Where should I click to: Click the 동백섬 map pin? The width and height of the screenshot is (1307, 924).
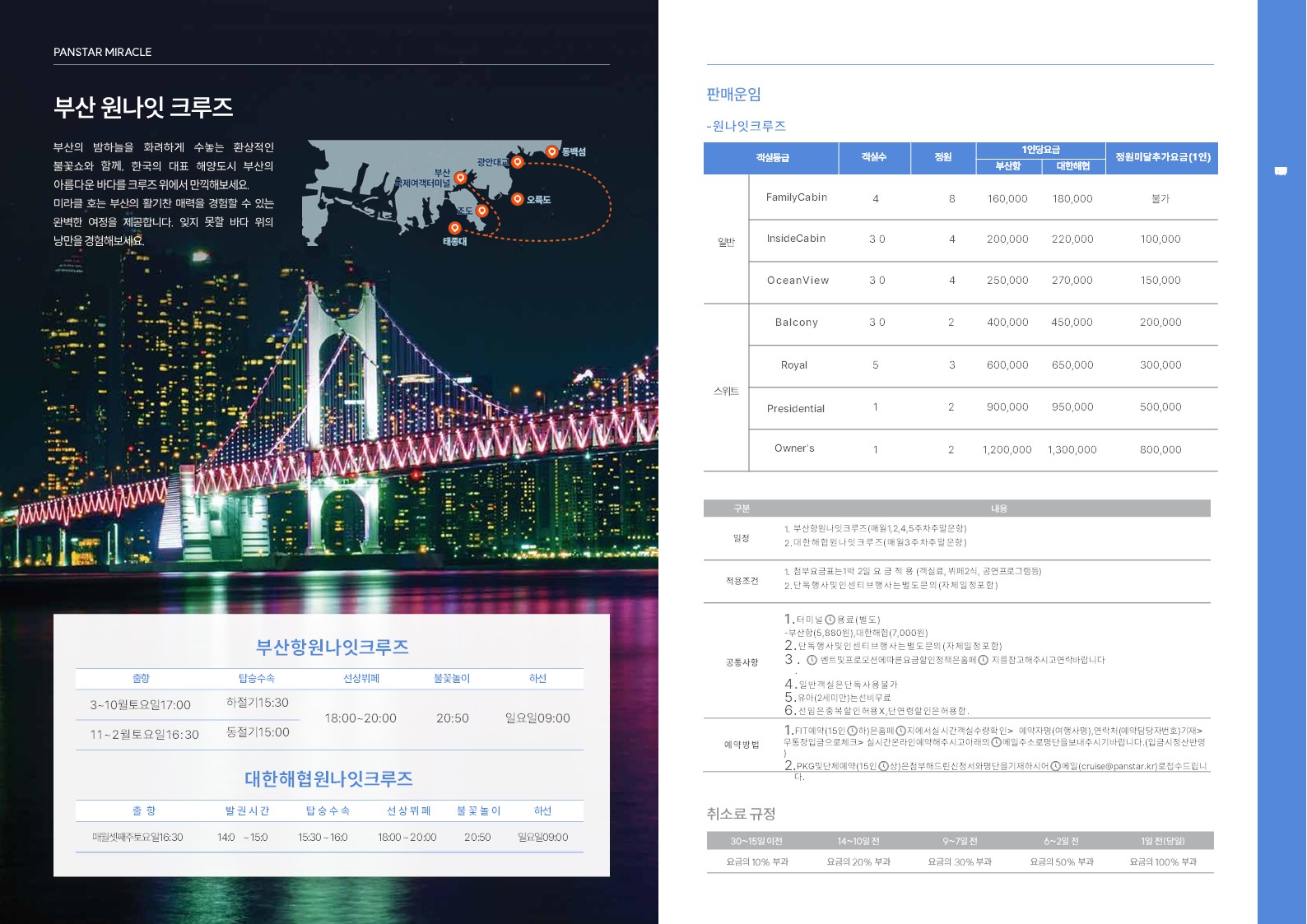(x=551, y=151)
